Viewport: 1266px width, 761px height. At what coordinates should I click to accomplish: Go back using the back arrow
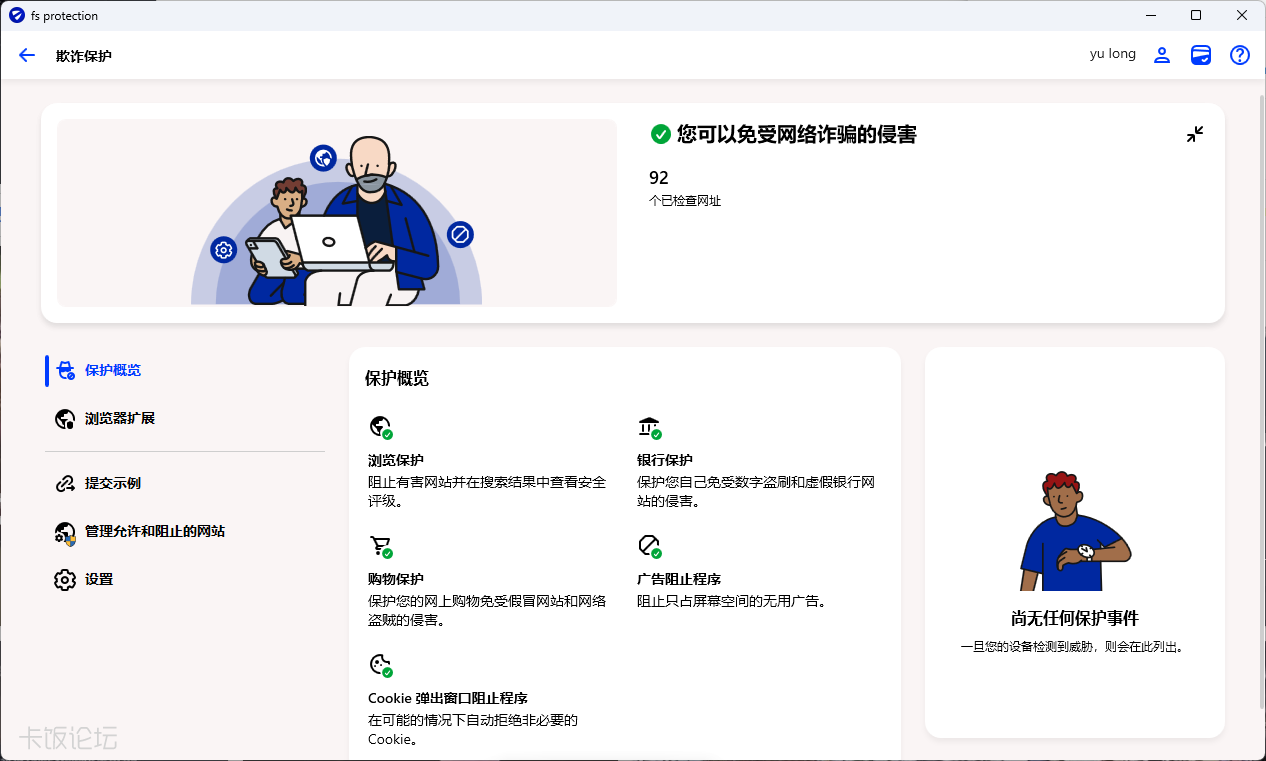(27, 55)
